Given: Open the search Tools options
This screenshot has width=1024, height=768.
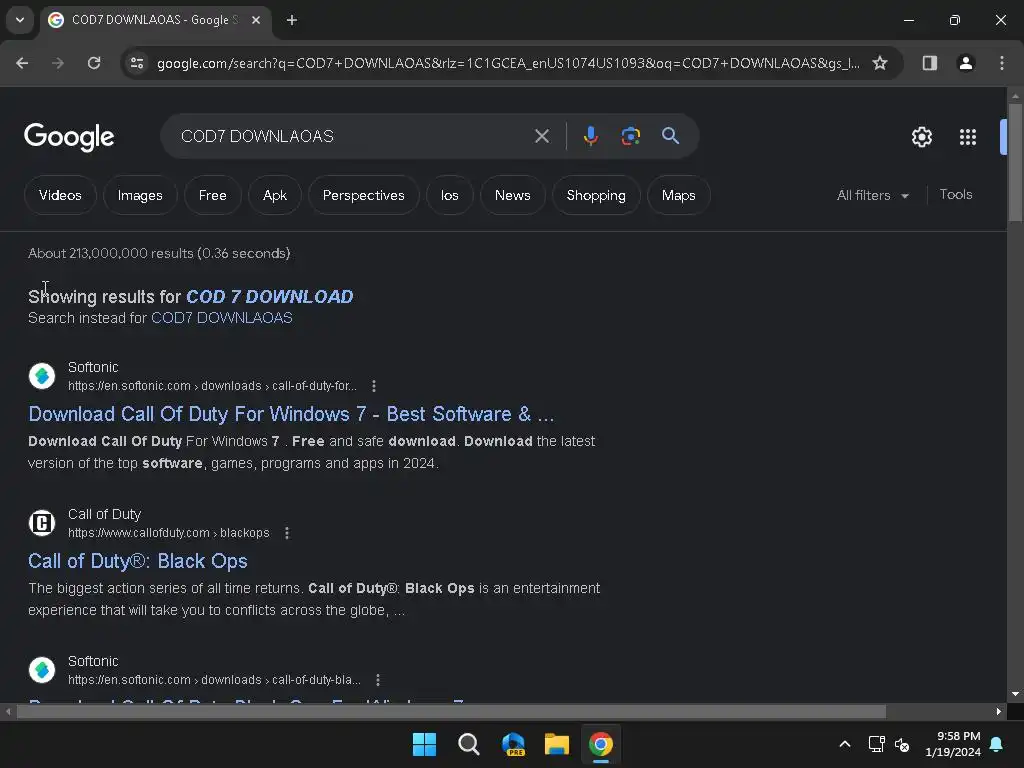Looking at the screenshot, I should click(x=955, y=195).
